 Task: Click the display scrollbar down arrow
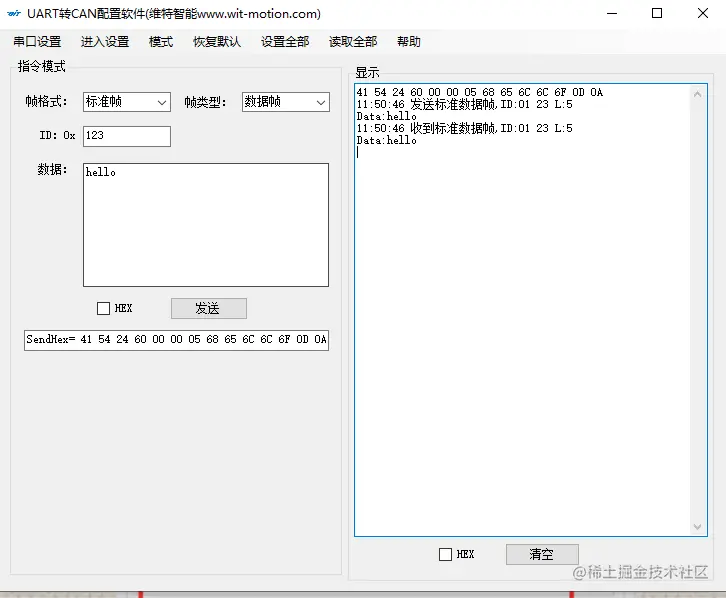click(x=697, y=527)
